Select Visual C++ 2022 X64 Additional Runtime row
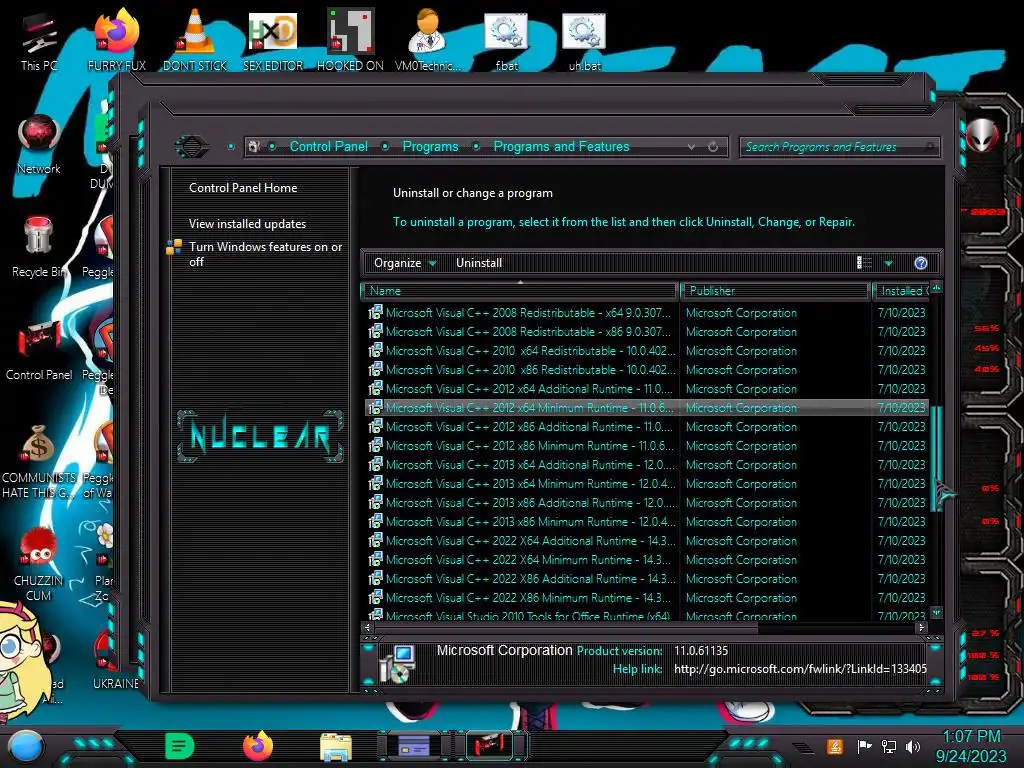Image resolution: width=1024 pixels, height=768 pixels. click(x=647, y=541)
